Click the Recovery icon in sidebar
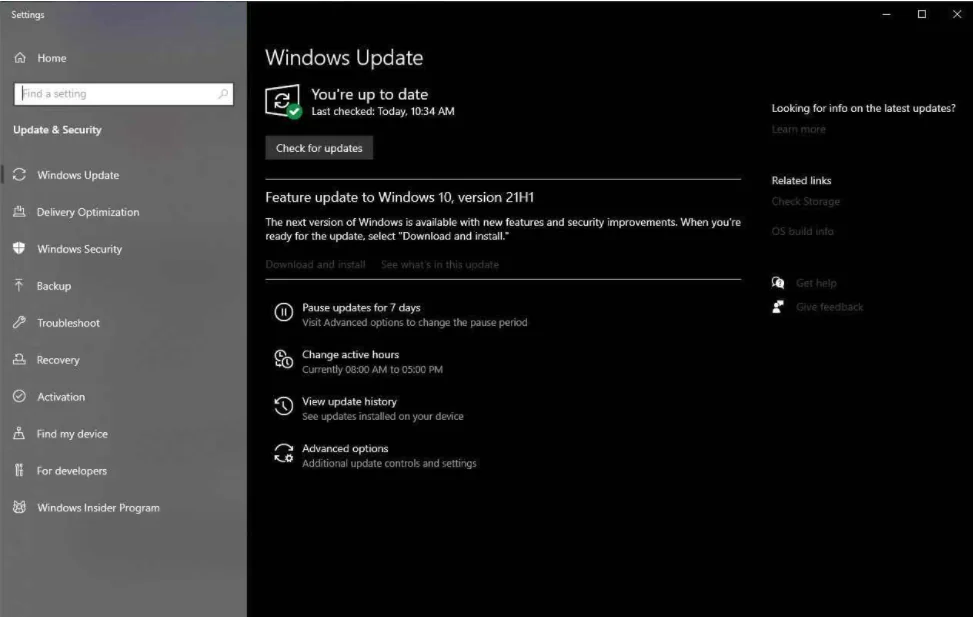The width and height of the screenshot is (973, 617). (x=19, y=359)
